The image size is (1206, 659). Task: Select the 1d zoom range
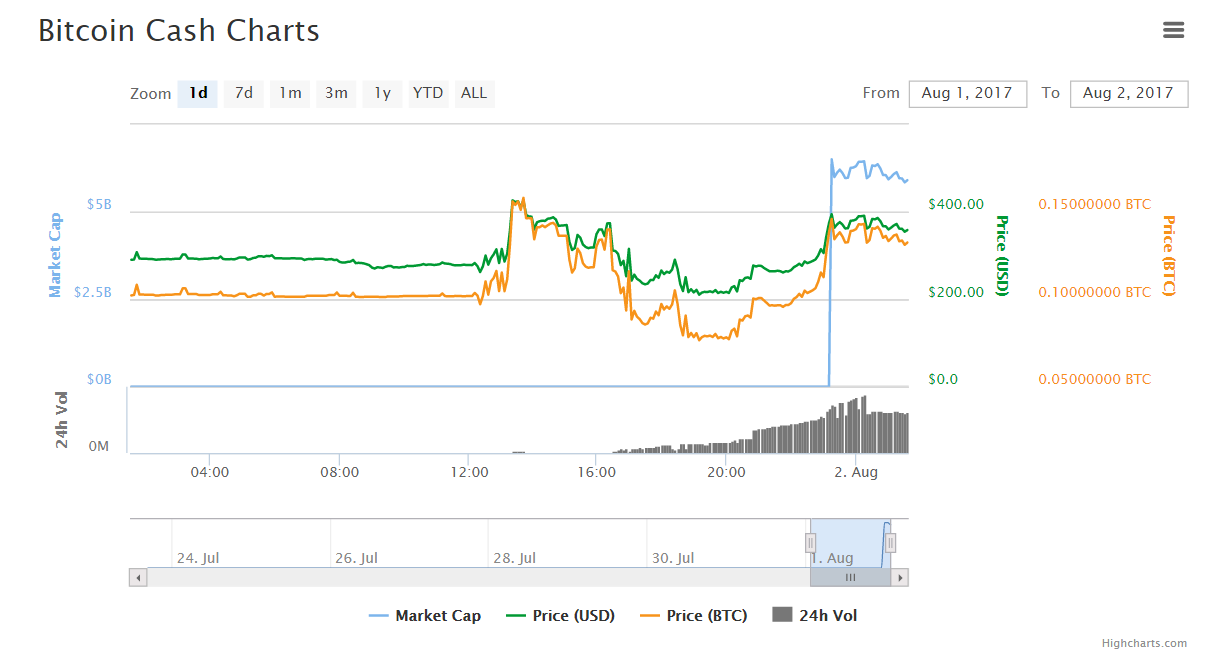pyautogui.click(x=198, y=93)
